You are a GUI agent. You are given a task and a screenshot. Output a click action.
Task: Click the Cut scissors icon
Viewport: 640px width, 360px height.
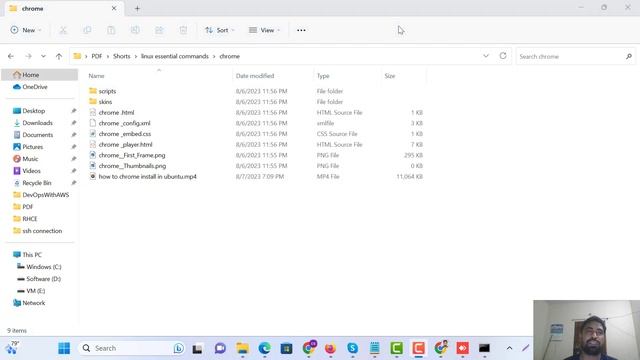click(63, 30)
